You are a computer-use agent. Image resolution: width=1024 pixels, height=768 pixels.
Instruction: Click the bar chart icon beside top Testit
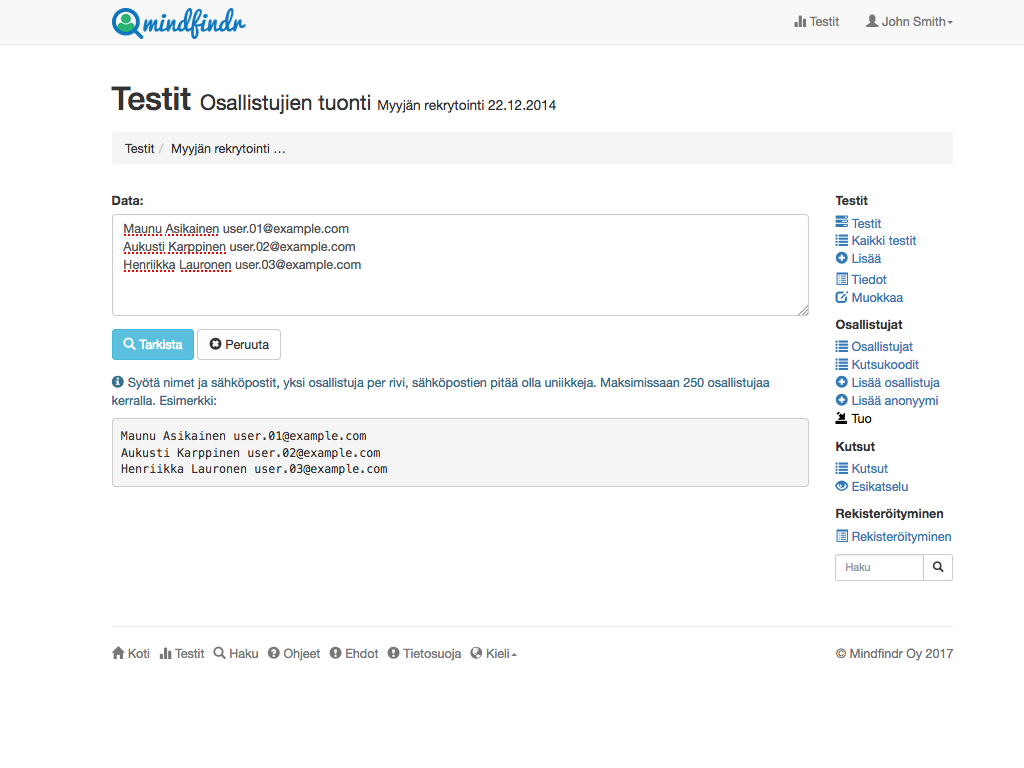pos(800,22)
